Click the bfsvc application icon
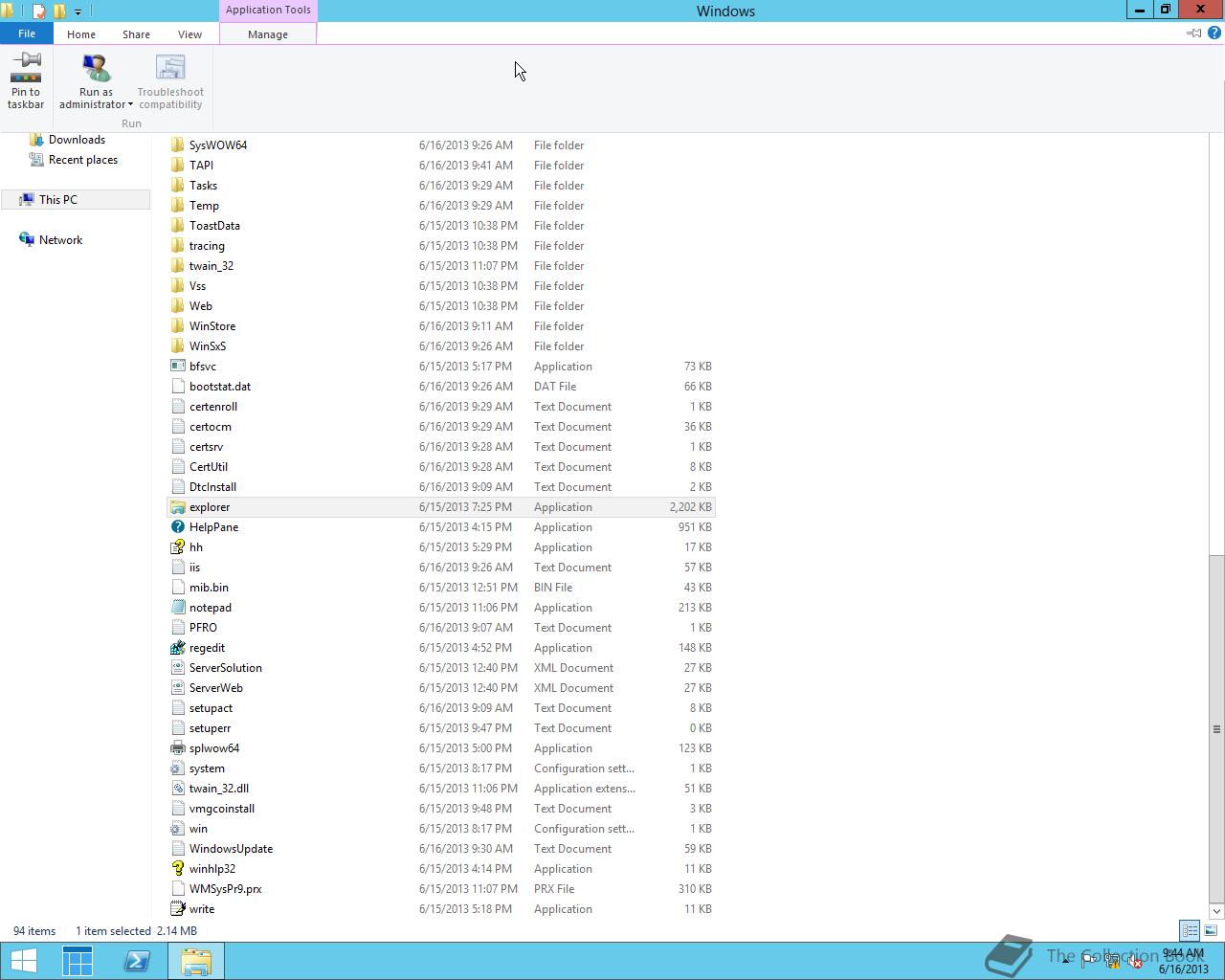The image size is (1225, 980). (x=177, y=367)
